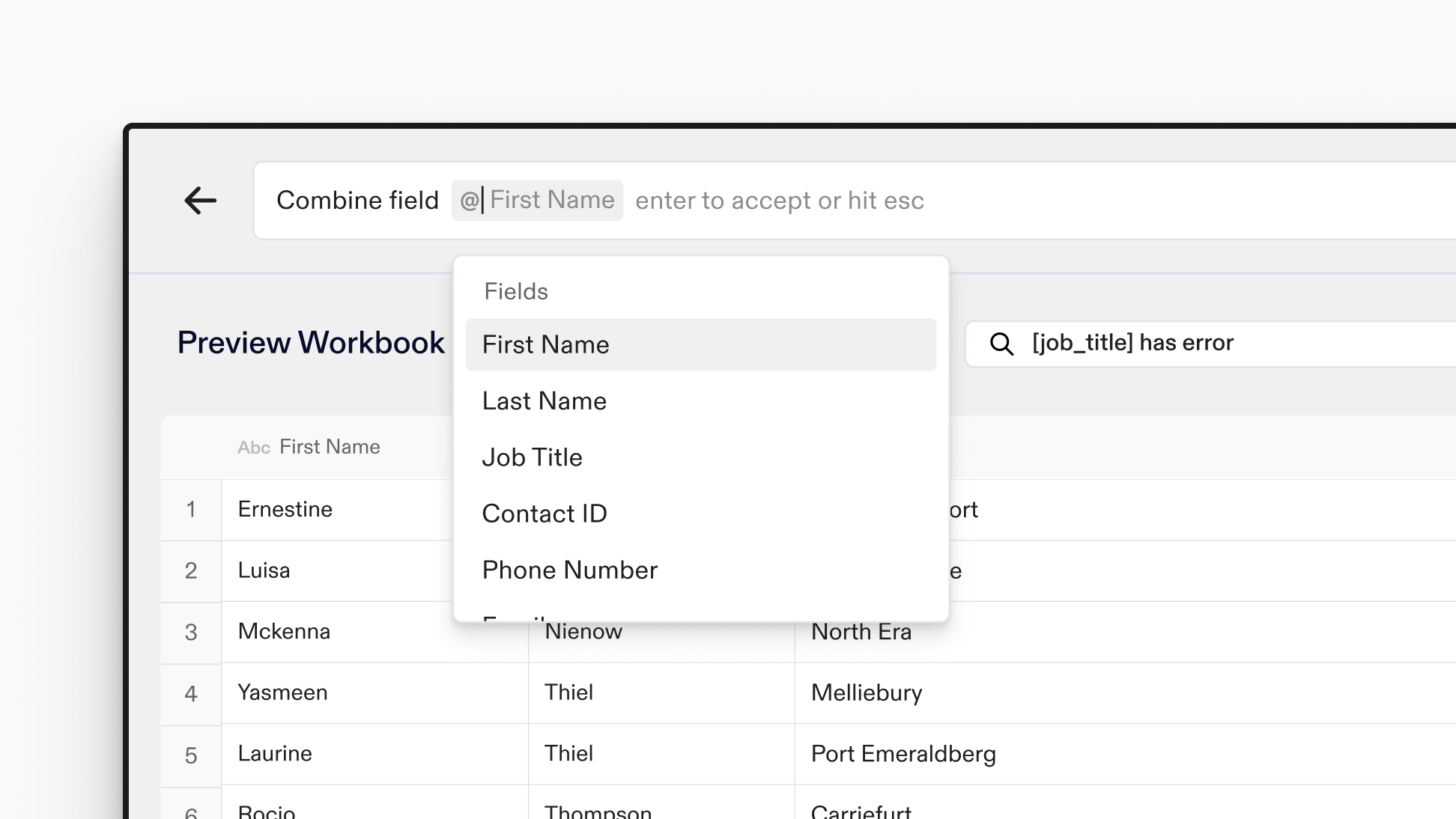Click the Abc type icon in the column header
Viewport: 1456px width, 819px height.
click(x=253, y=448)
